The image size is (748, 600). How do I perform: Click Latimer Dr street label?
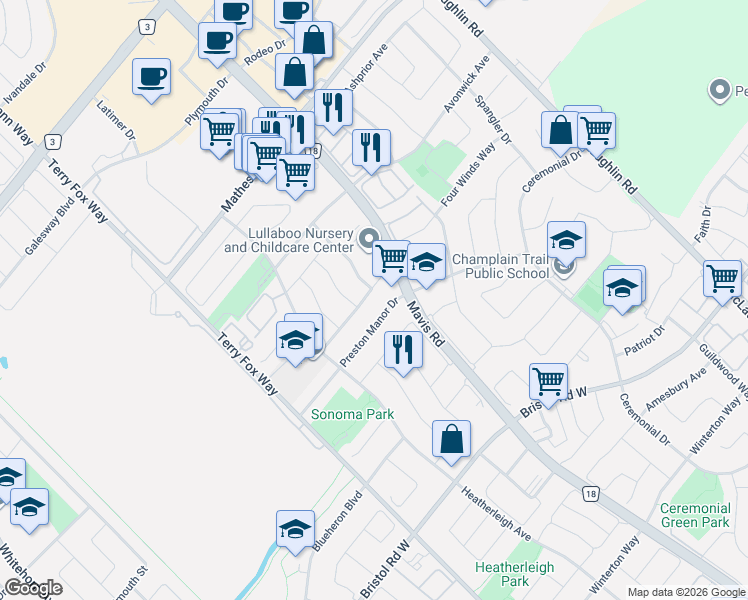click(x=116, y=120)
